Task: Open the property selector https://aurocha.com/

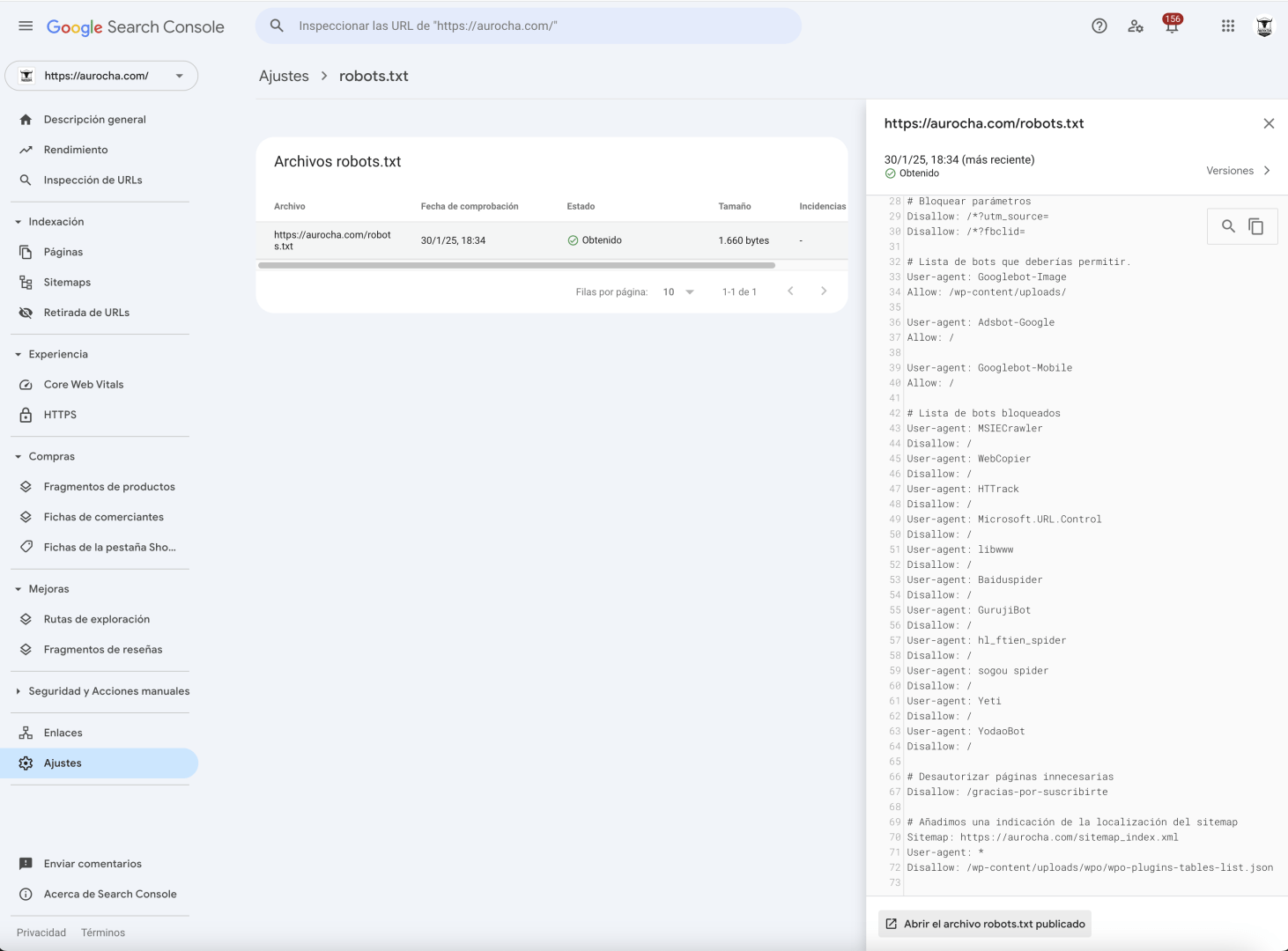Action: (x=101, y=76)
